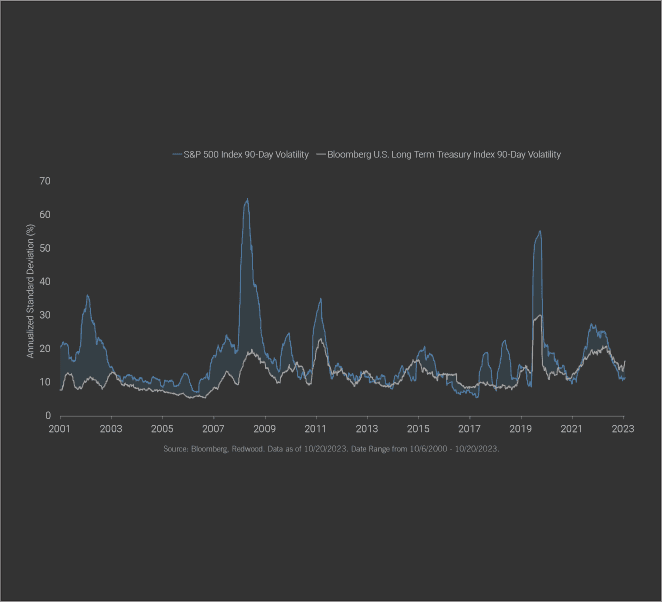Click the 2011 x-axis label
The image size is (662, 602).
coord(316,429)
